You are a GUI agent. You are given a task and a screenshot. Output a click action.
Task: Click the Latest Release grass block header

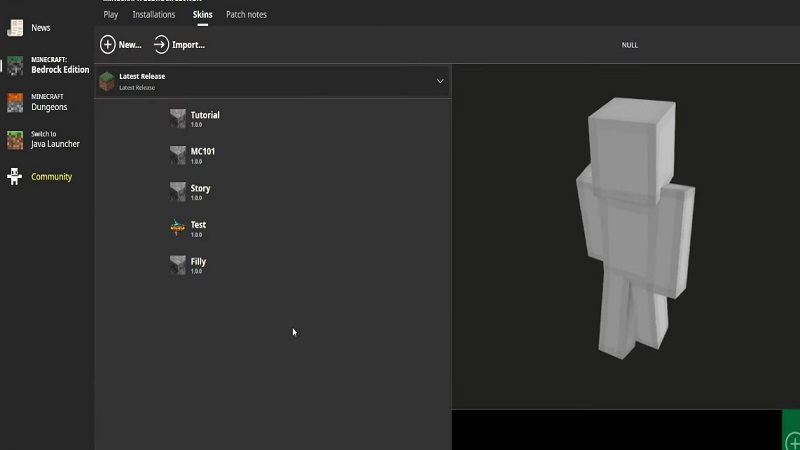click(x=107, y=81)
